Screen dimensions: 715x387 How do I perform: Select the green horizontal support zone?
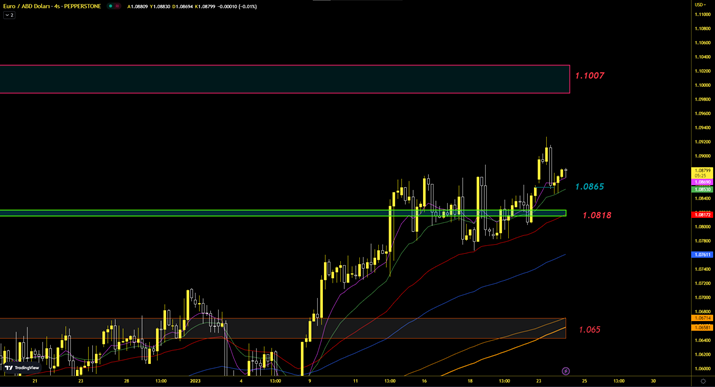pos(283,213)
